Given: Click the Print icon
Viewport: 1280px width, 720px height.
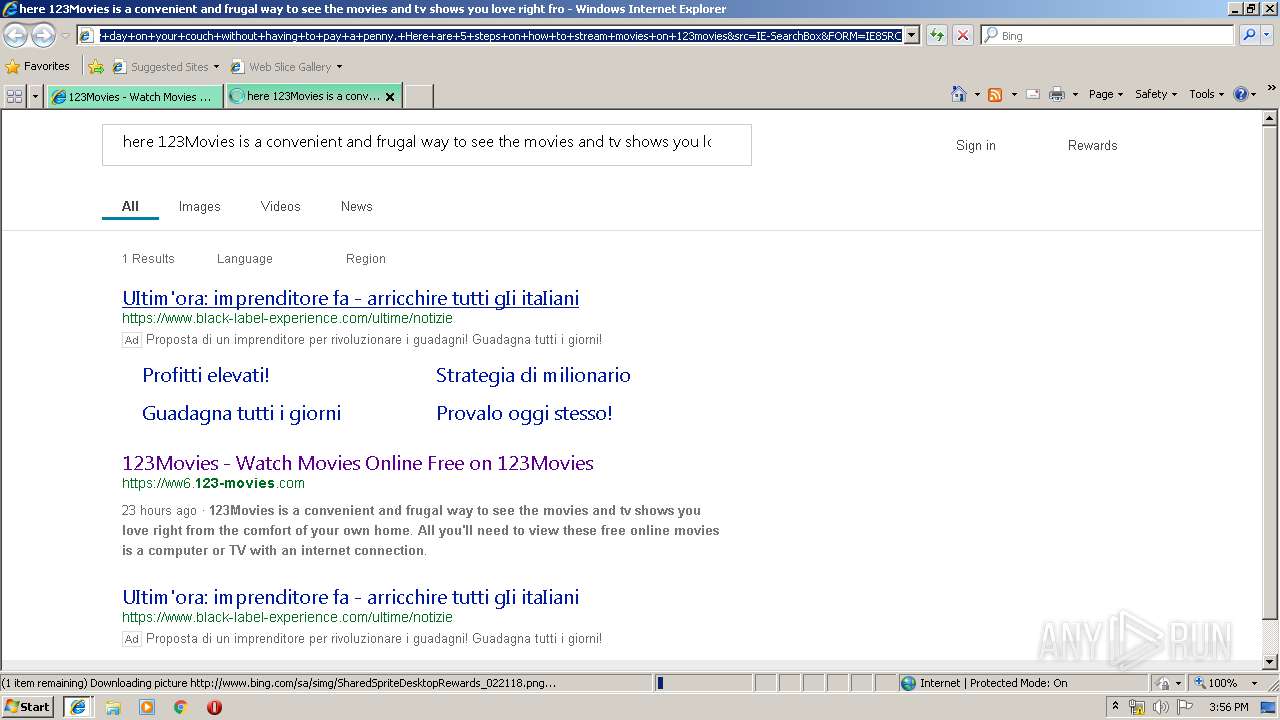Looking at the screenshot, I should [x=1057, y=94].
